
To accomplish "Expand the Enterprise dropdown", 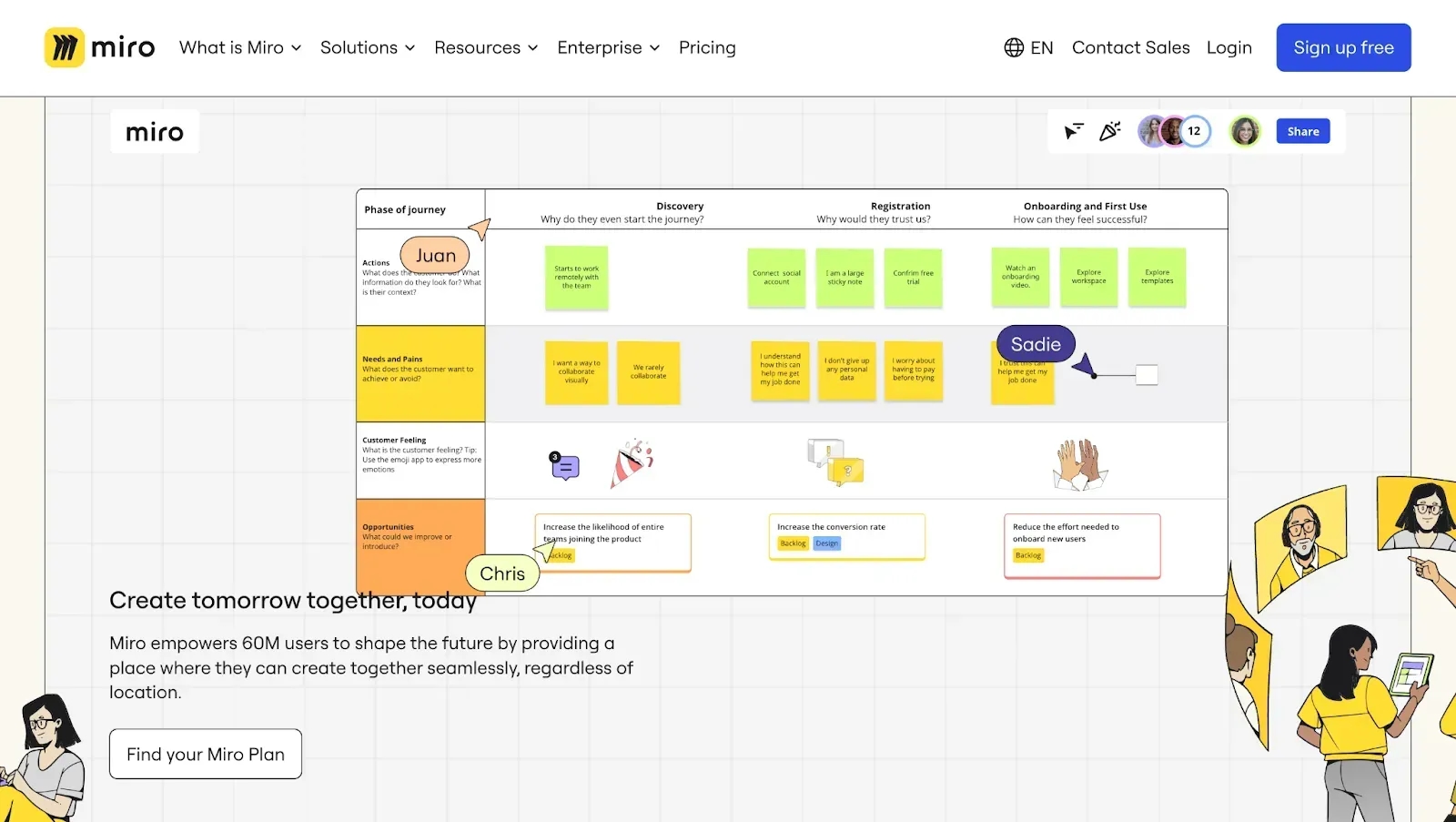I will click(x=609, y=47).
